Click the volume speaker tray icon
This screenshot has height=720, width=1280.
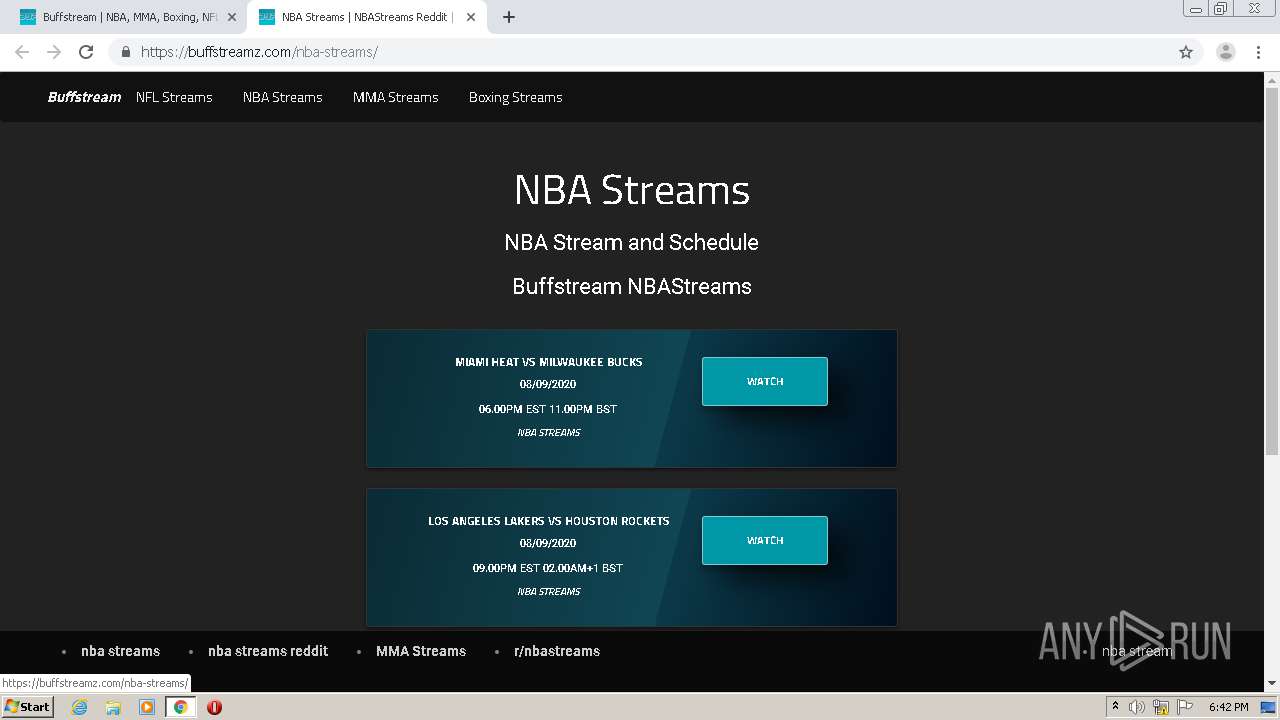pos(1136,707)
